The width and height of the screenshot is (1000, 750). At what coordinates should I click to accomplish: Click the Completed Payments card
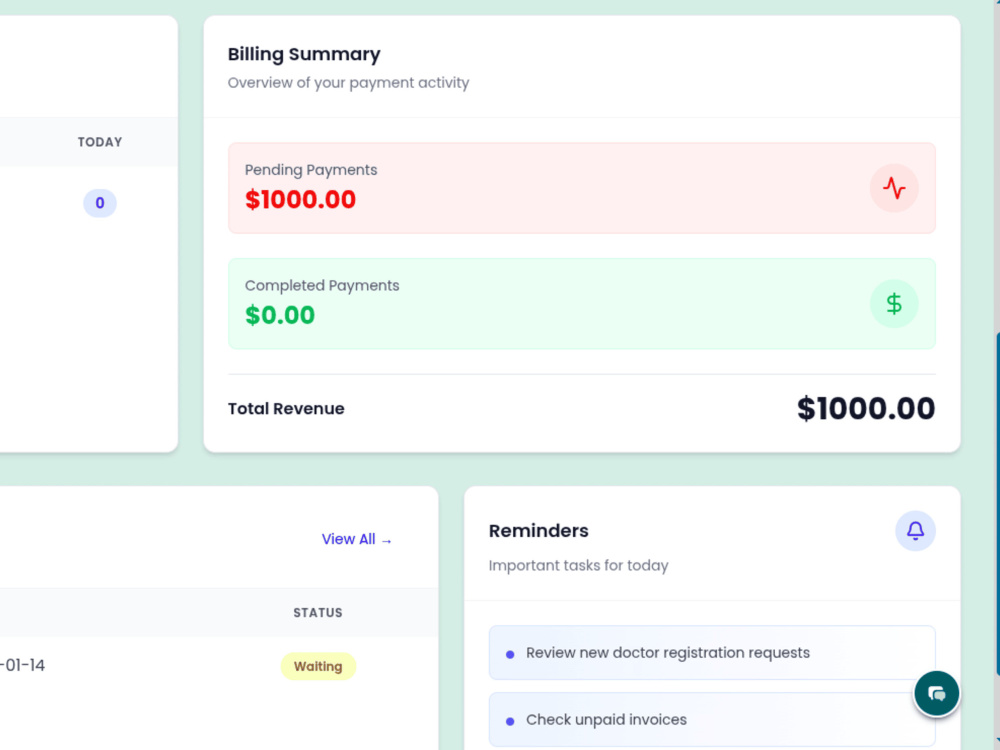(582, 304)
